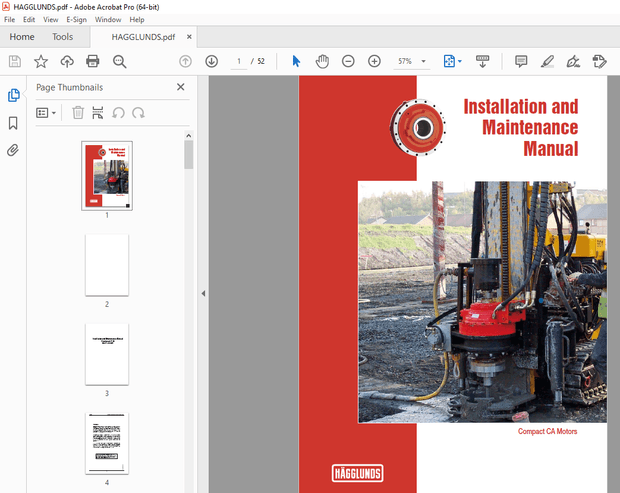The image size is (620, 493).
Task: Collapse the navigation pane with side arrow
Action: click(x=203, y=293)
